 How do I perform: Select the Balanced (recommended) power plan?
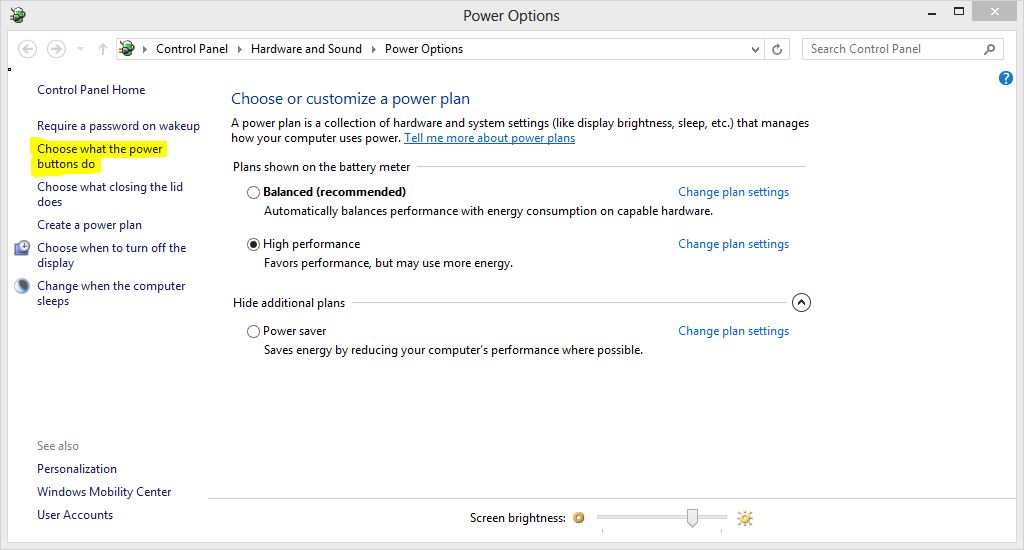click(x=253, y=192)
